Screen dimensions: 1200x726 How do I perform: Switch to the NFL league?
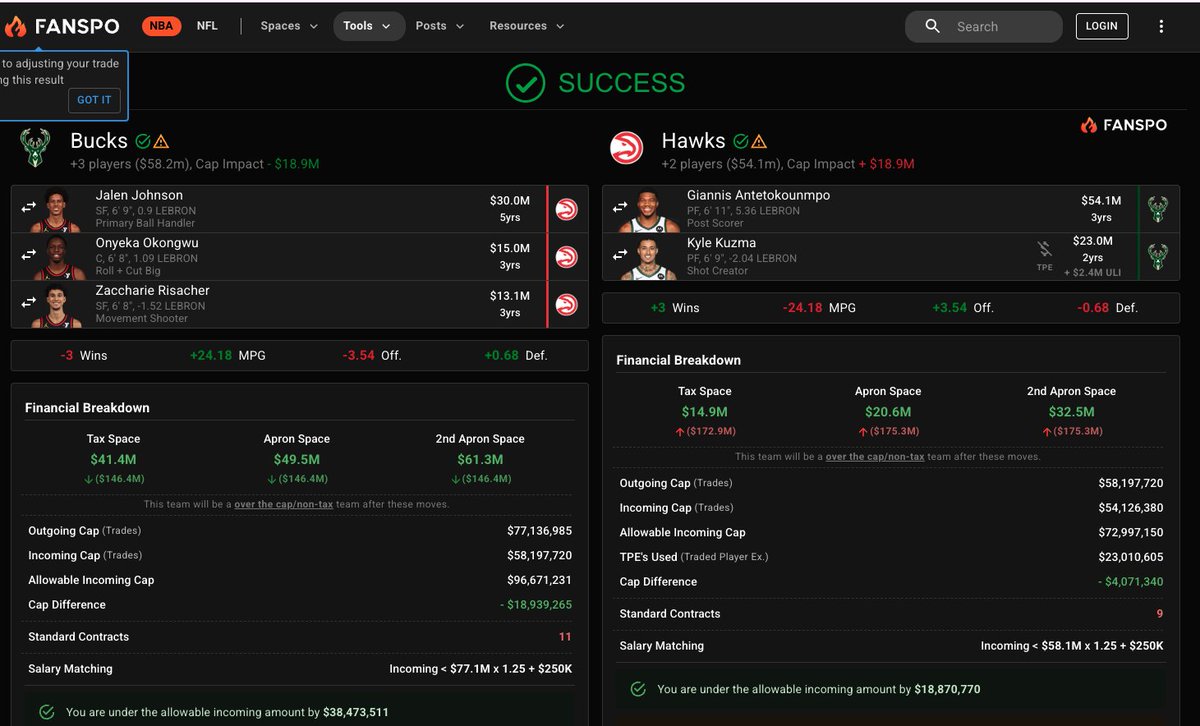207,26
